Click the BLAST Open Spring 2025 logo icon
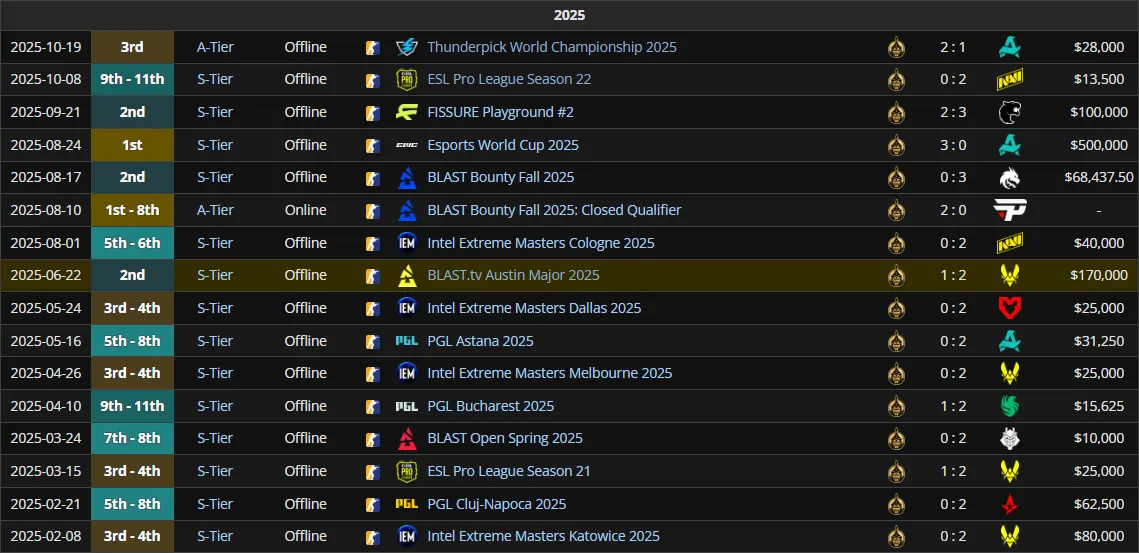The width and height of the screenshot is (1139, 553). (407, 438)
